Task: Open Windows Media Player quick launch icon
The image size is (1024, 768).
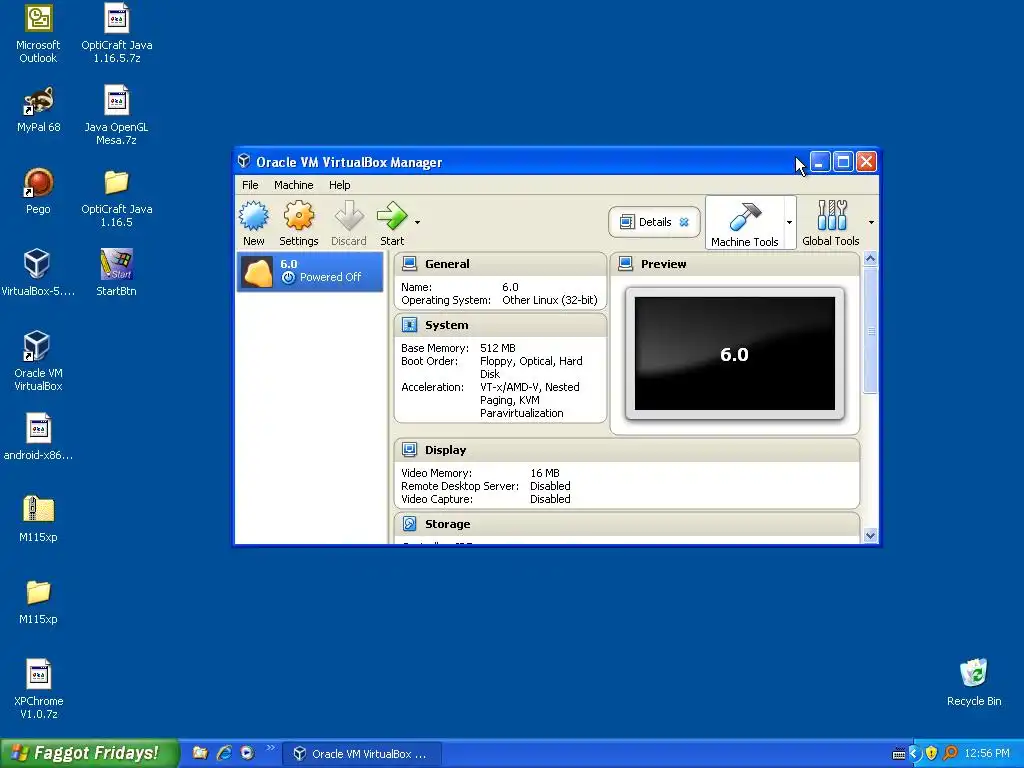Action: [247, 753]
